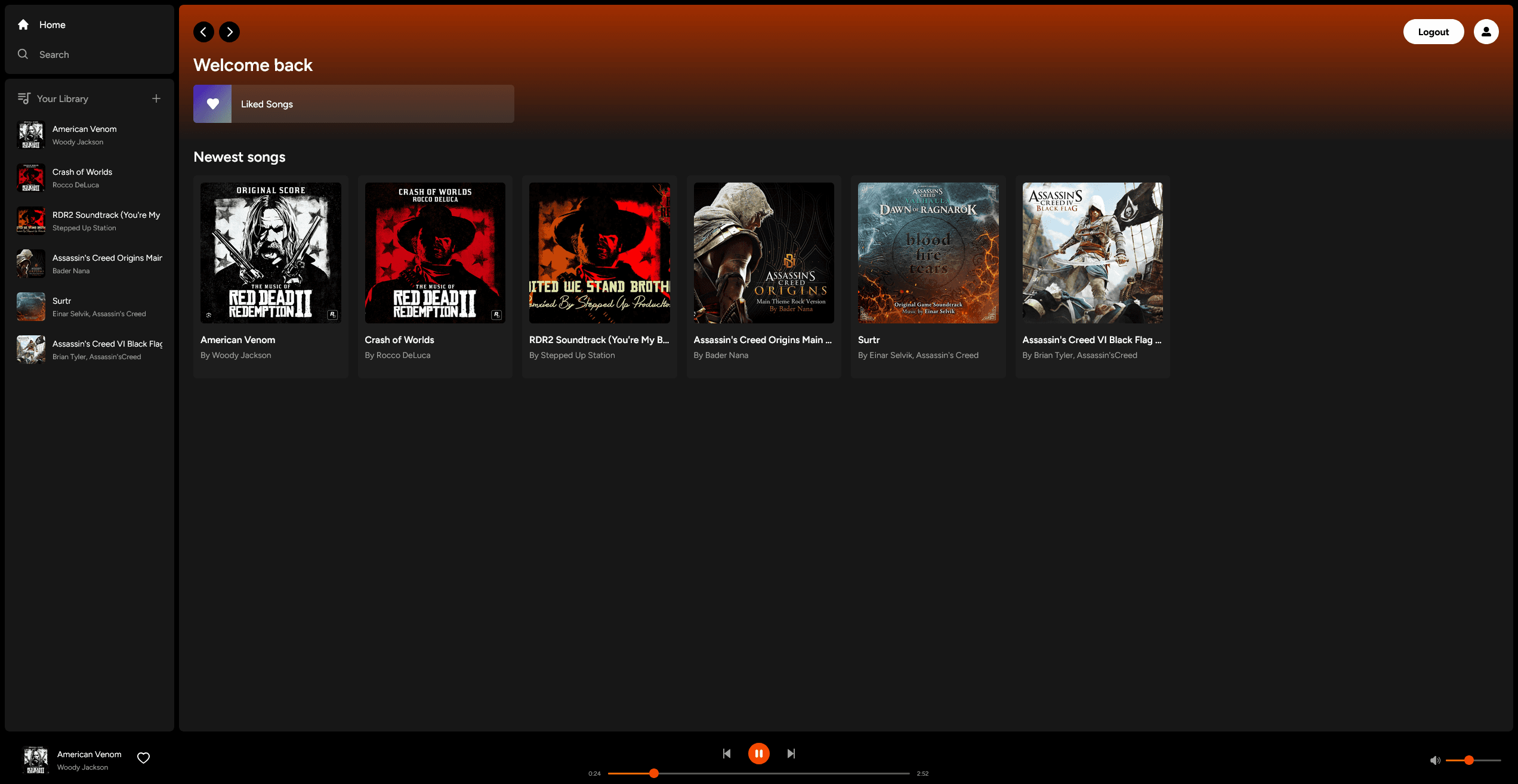Pause the current track
The image size is (1518, 784).
point(758,753)
